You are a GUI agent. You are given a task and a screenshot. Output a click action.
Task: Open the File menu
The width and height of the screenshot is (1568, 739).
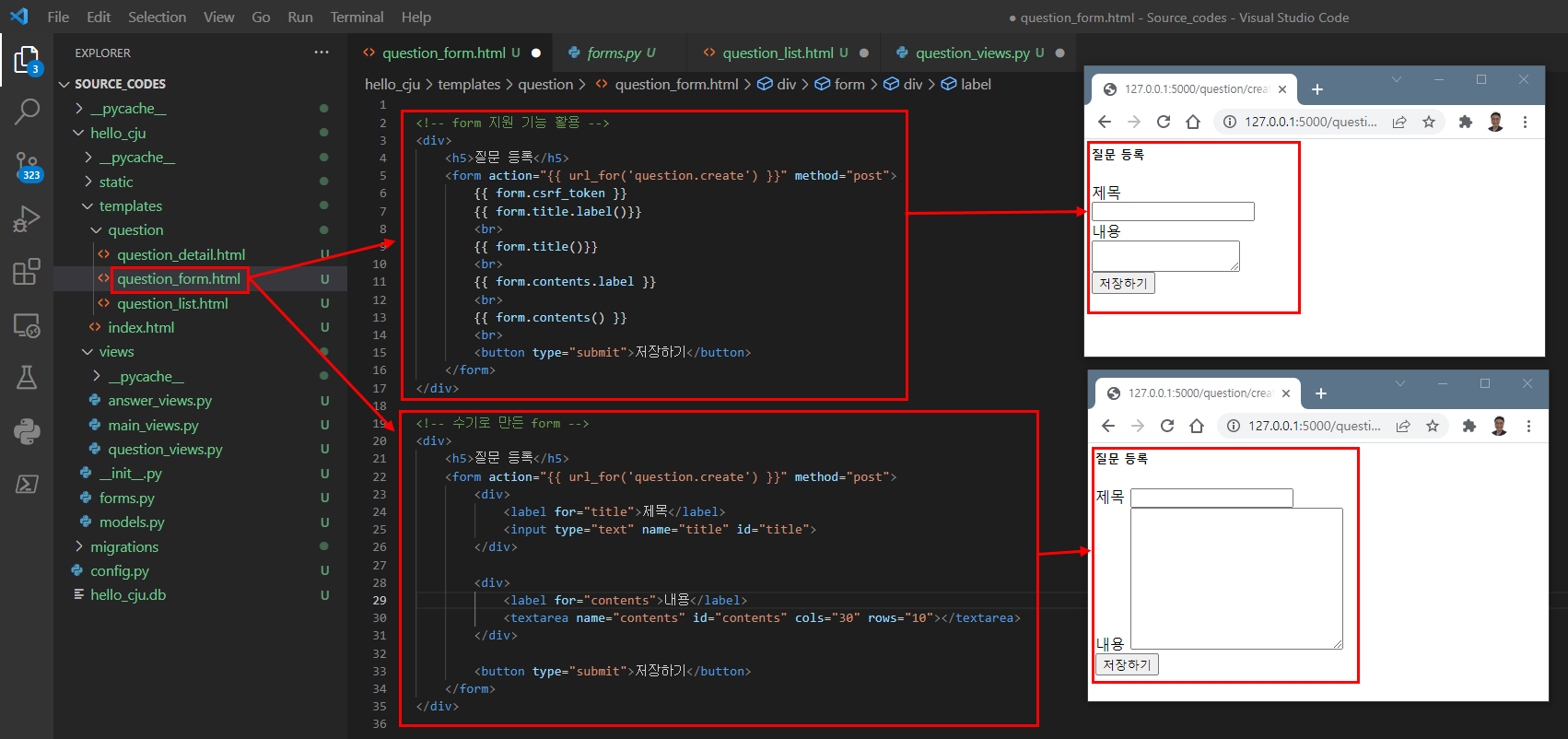58,17
